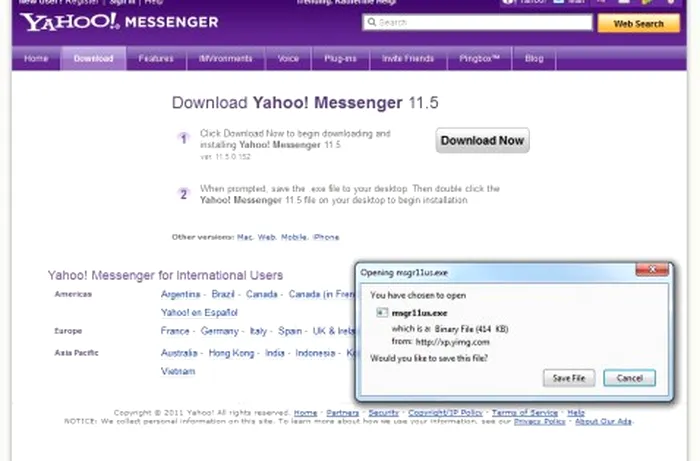Click into the Search input field

[x=477, y=22]
